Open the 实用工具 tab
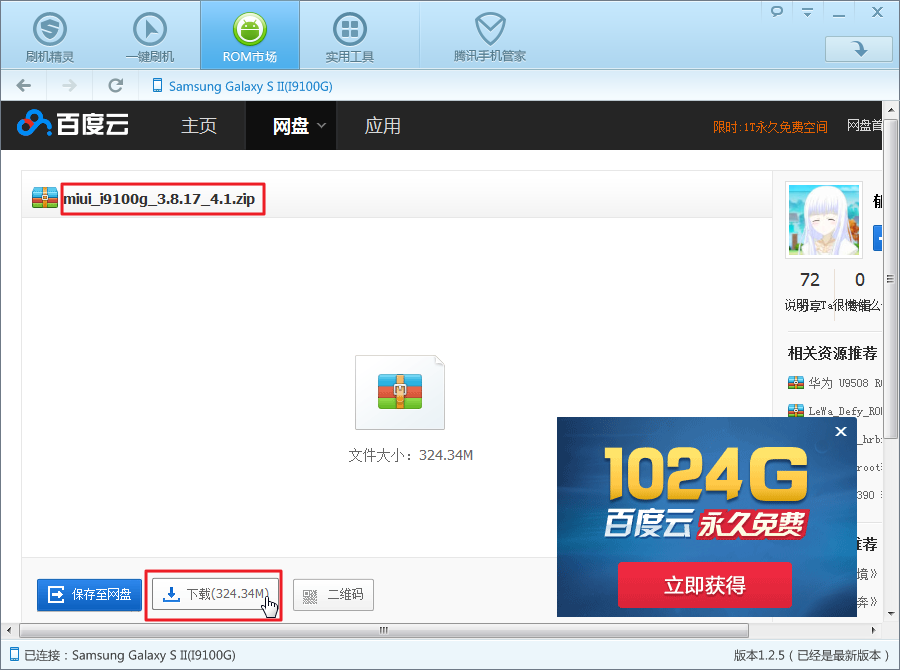The height and width of the screenshot is (670, 900). coord(350,36)
